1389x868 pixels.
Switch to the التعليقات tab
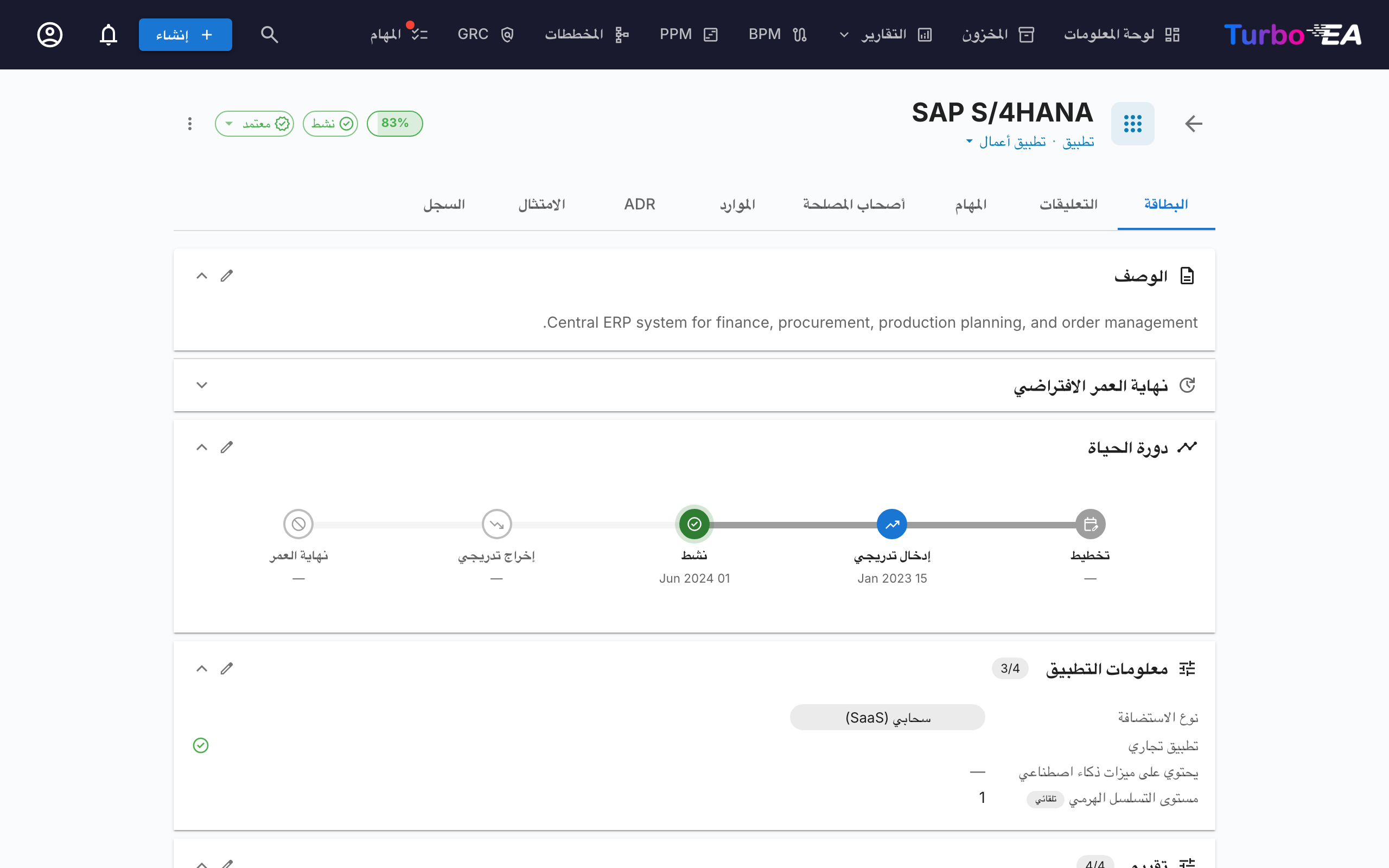click(1068, 205)
